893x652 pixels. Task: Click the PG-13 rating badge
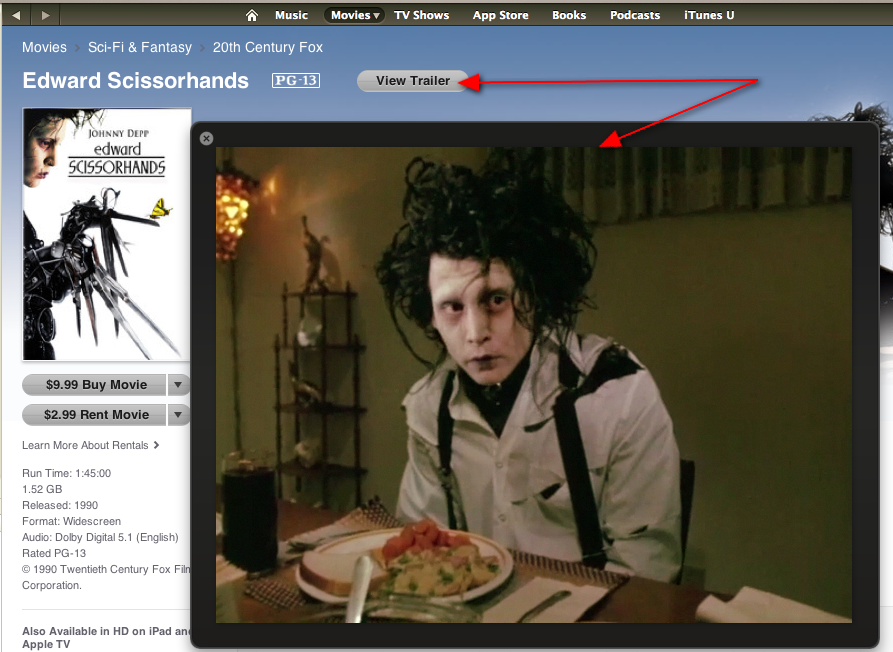click(x=296, y=80)
